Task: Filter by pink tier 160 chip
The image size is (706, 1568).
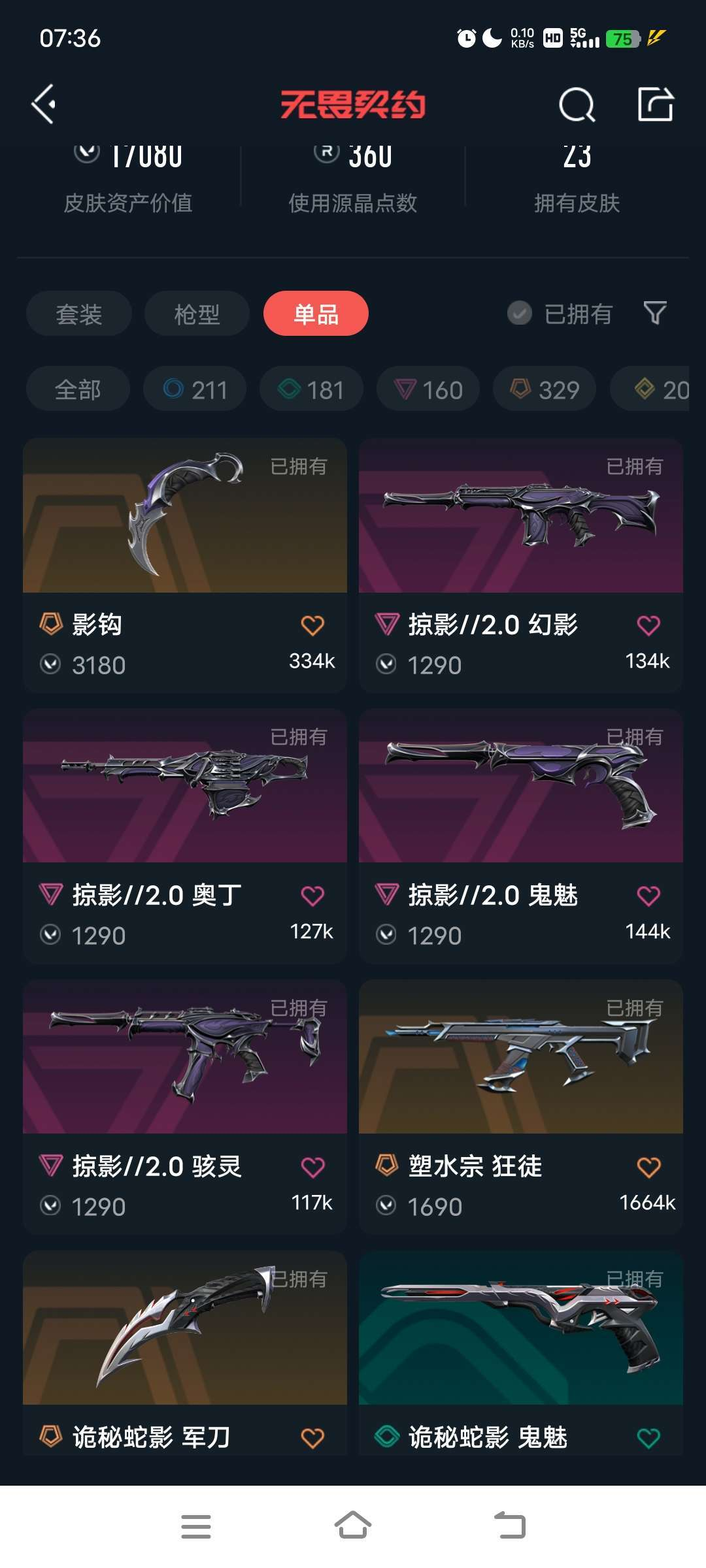Action: (428, 389)
